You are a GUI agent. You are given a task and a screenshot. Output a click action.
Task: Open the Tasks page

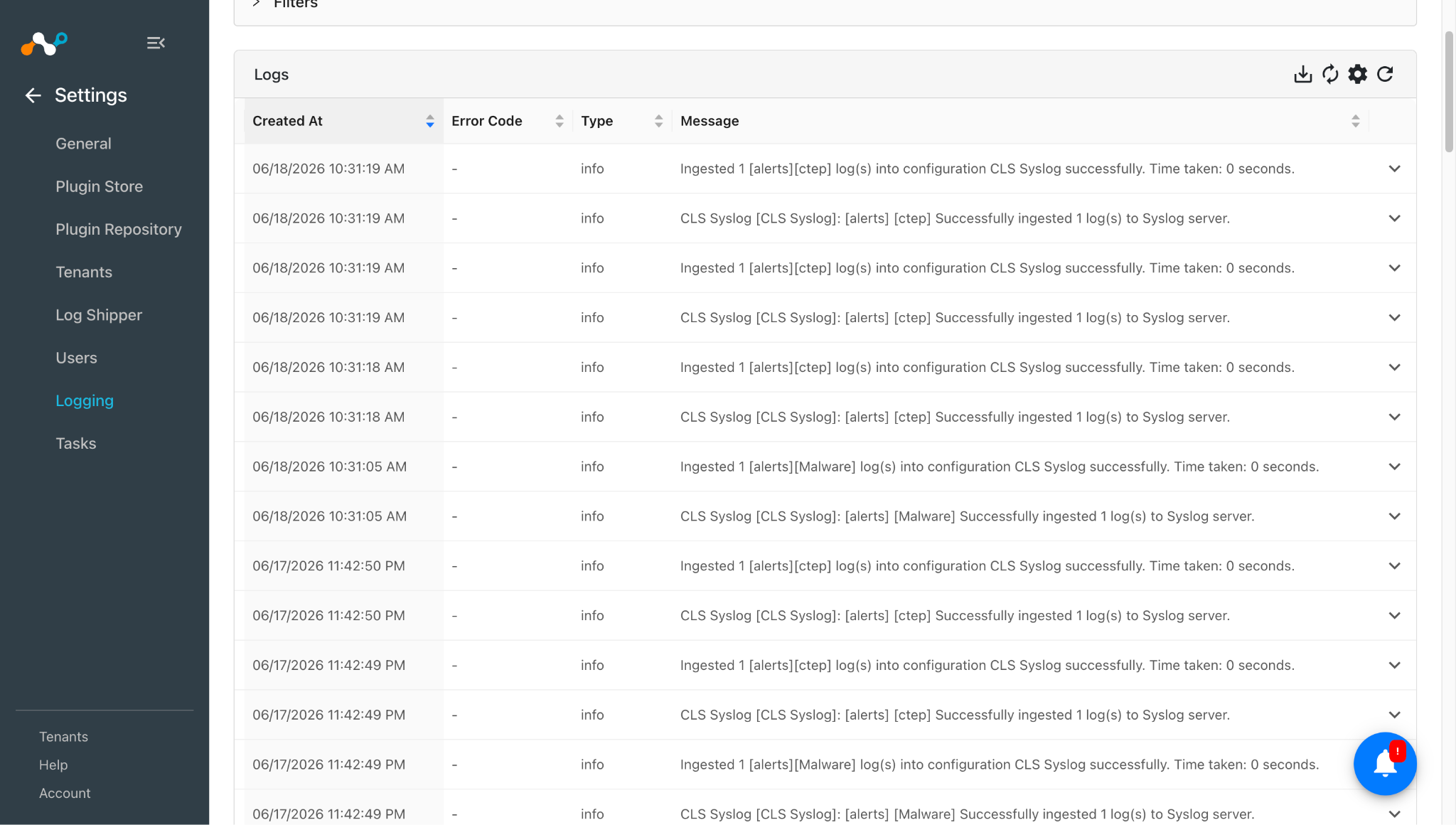pyautogui.click(x=75, y=444)
